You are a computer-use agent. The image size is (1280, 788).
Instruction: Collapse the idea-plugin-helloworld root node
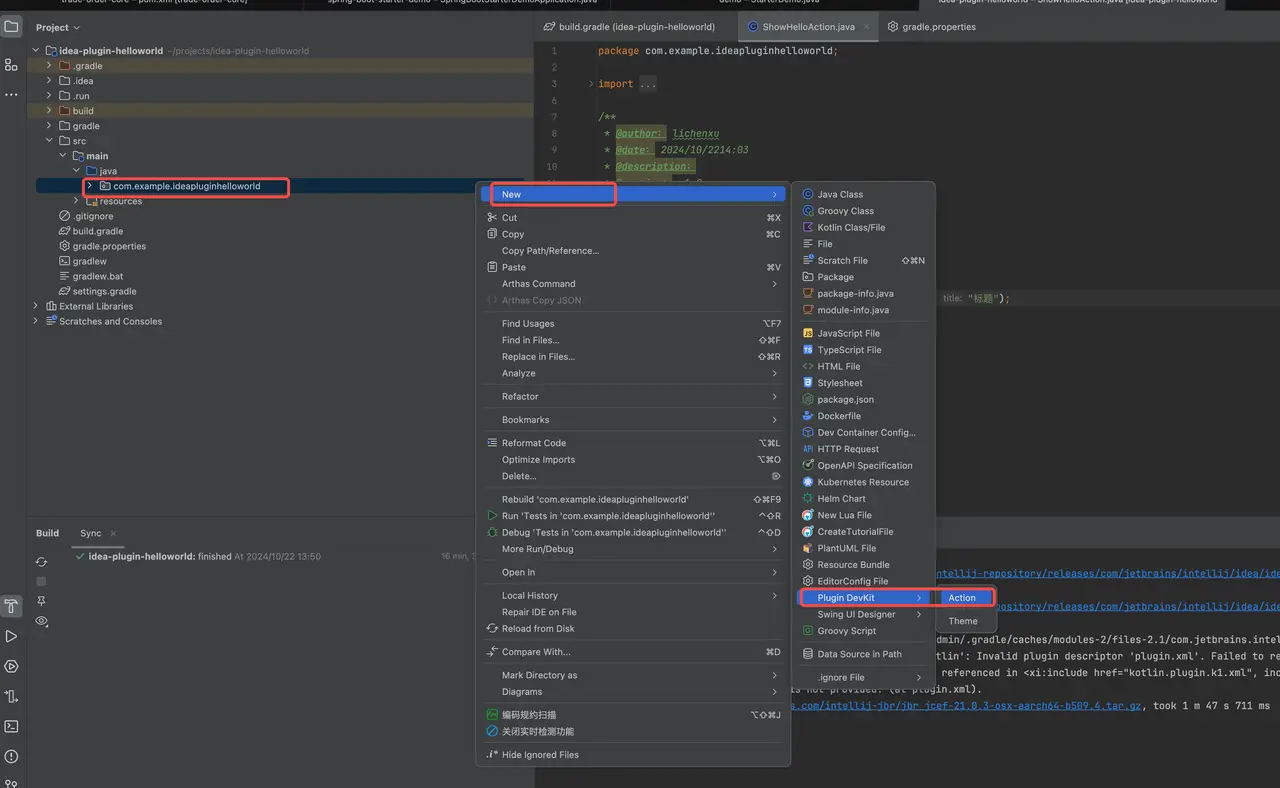(x=35, y=51)
